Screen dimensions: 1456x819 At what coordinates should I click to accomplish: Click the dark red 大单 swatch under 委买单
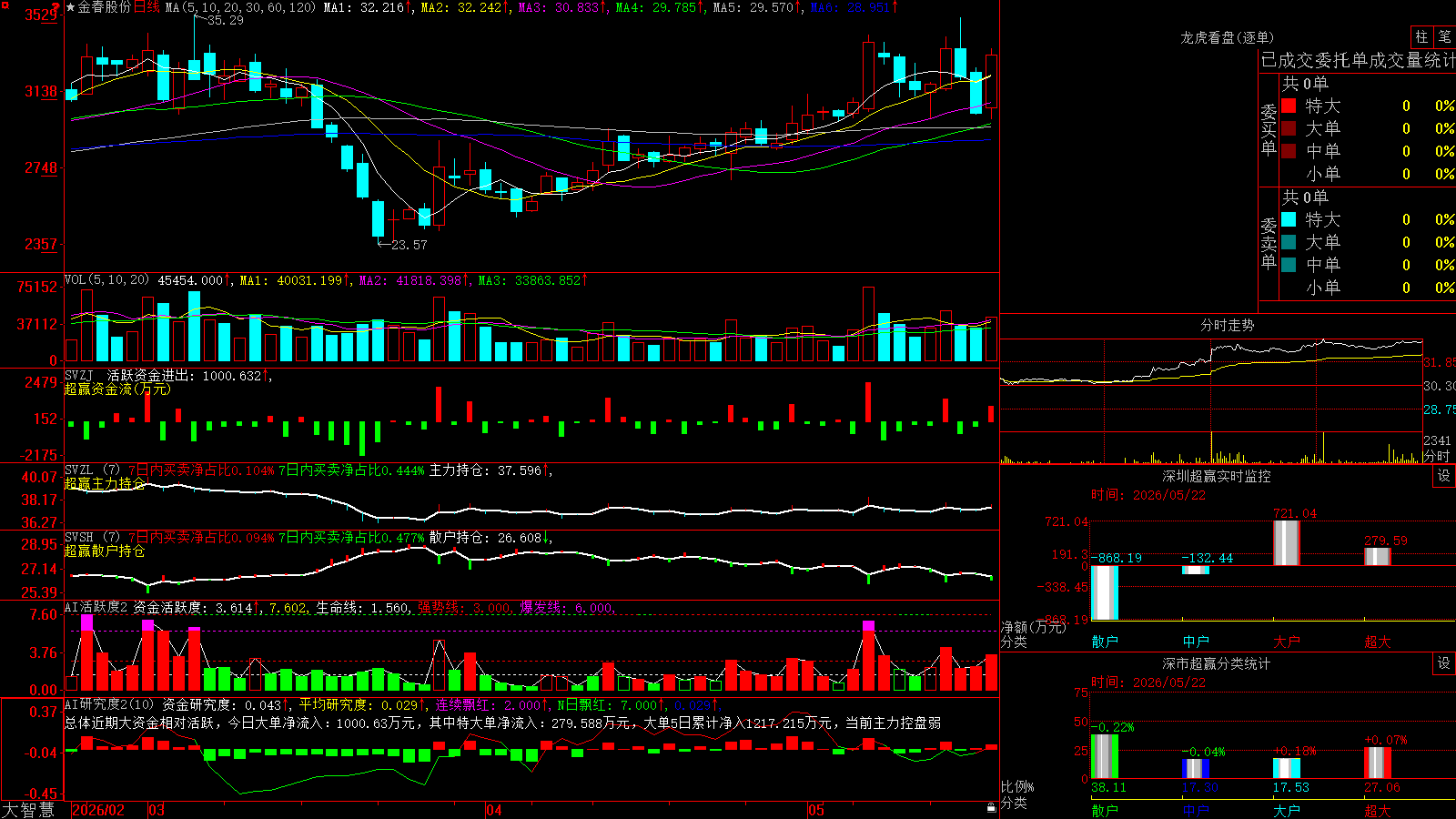tap(1289, 128)
